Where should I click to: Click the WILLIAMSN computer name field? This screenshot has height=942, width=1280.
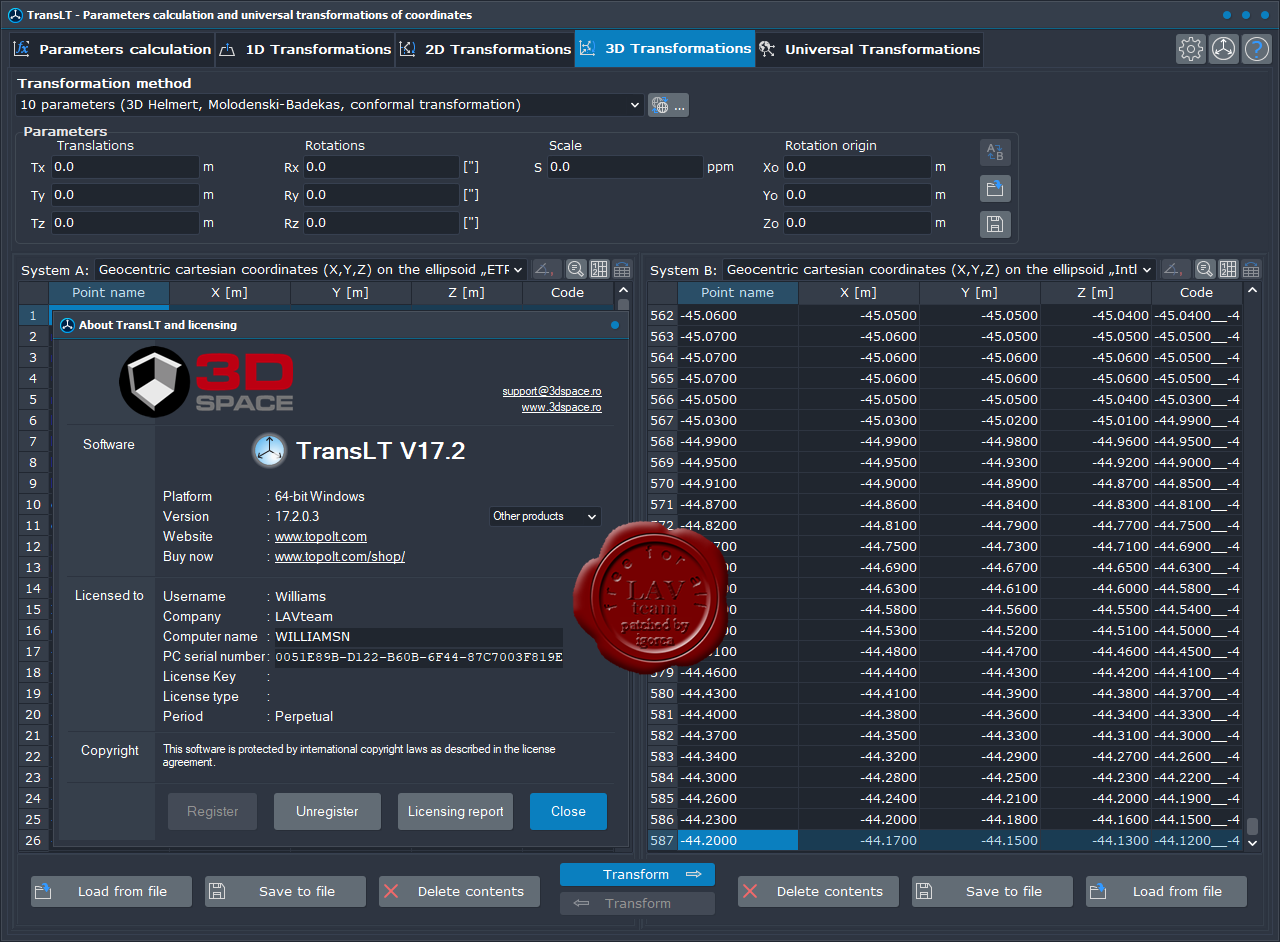(418, 637)
